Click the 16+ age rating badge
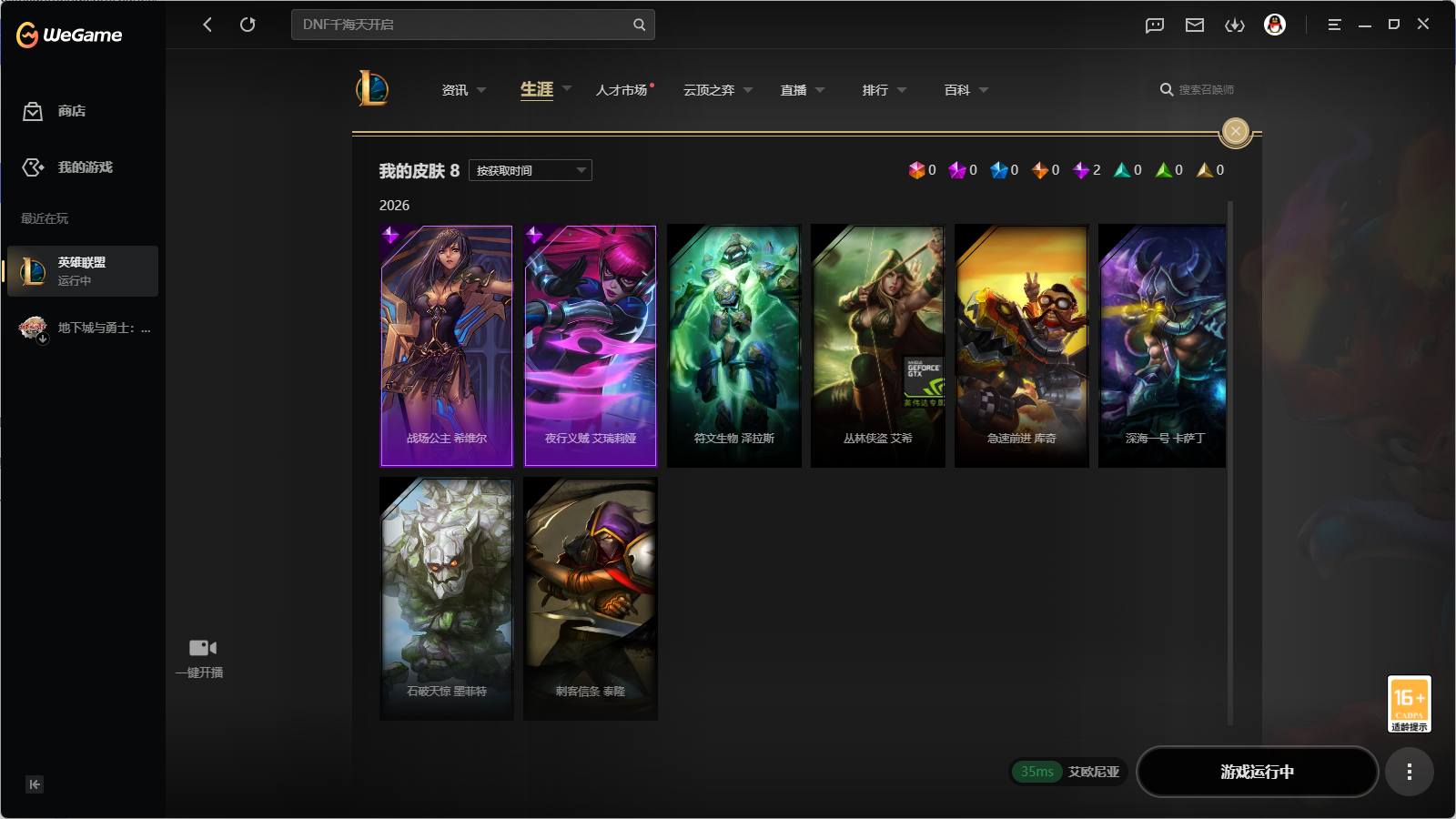The height and width of the screenshot is (819, 1456). (1409, 703)
